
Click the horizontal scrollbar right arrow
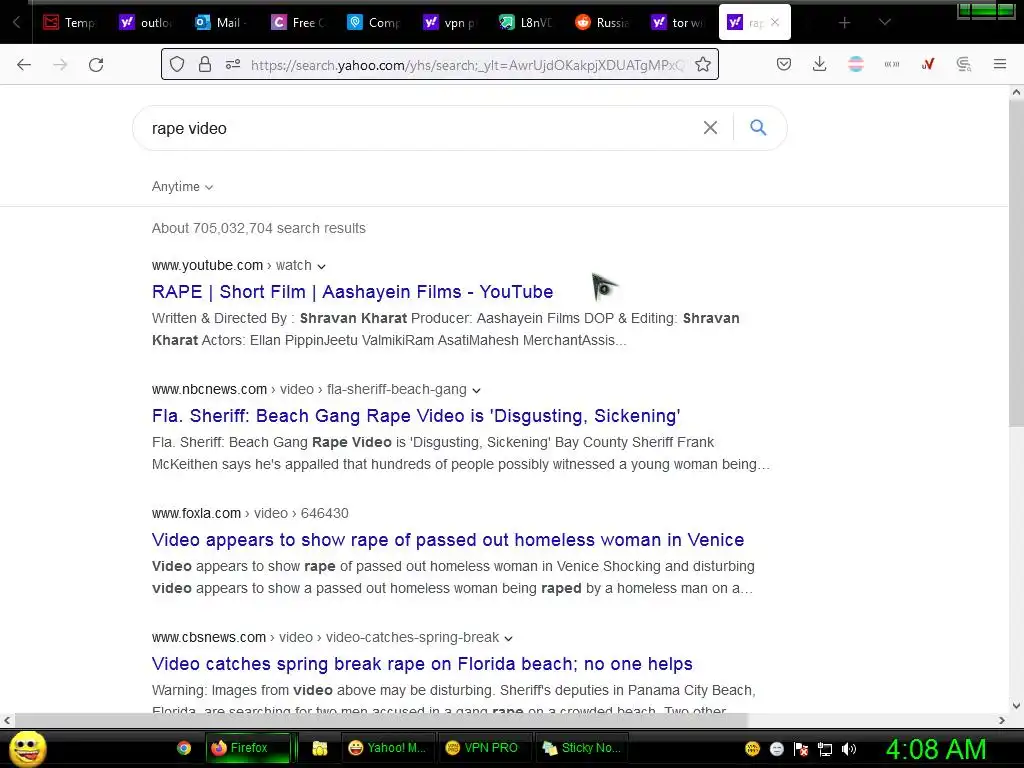1002,720
